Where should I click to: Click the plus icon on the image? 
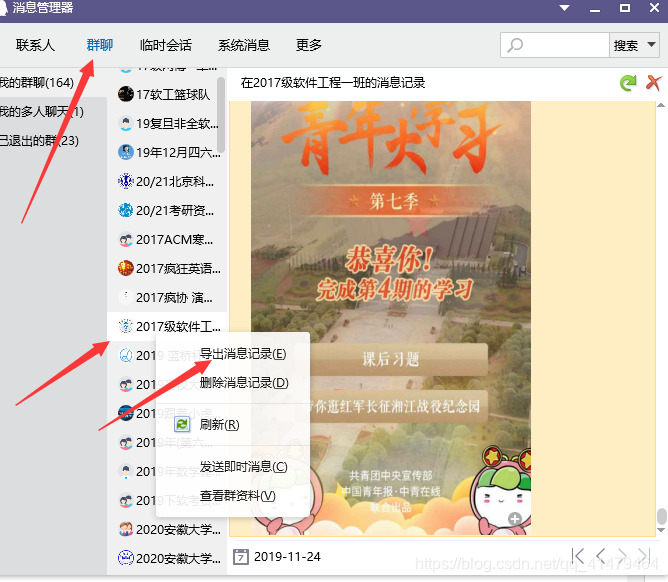515,519
